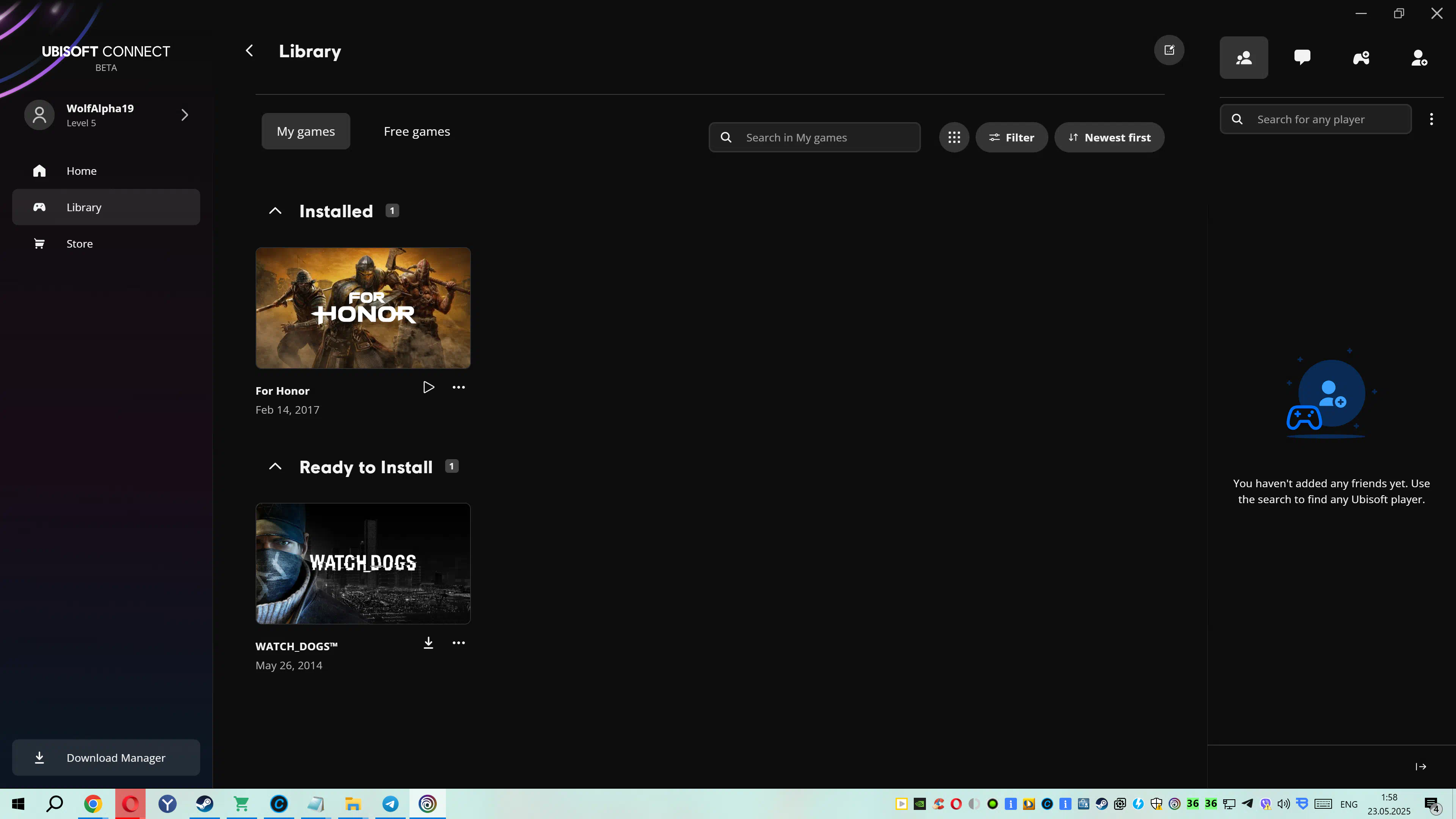1456x819 pixels.
Task: Open File Explorer from the taskbar
Action: (353, 804)
